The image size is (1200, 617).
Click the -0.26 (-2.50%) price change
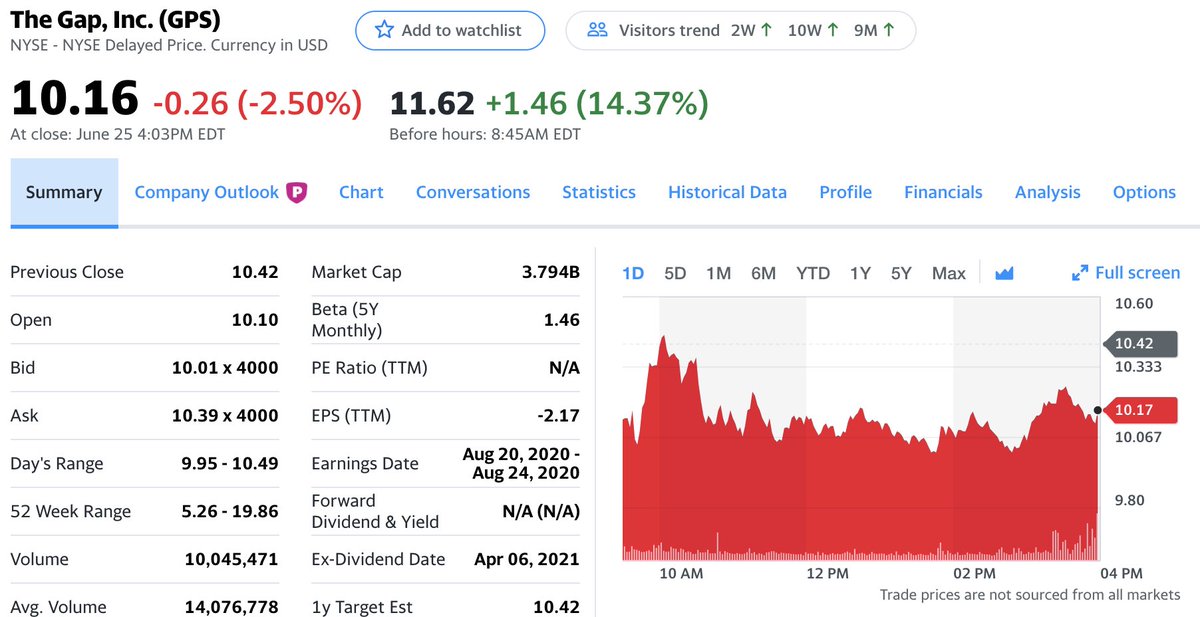click(x=257, y=102)
